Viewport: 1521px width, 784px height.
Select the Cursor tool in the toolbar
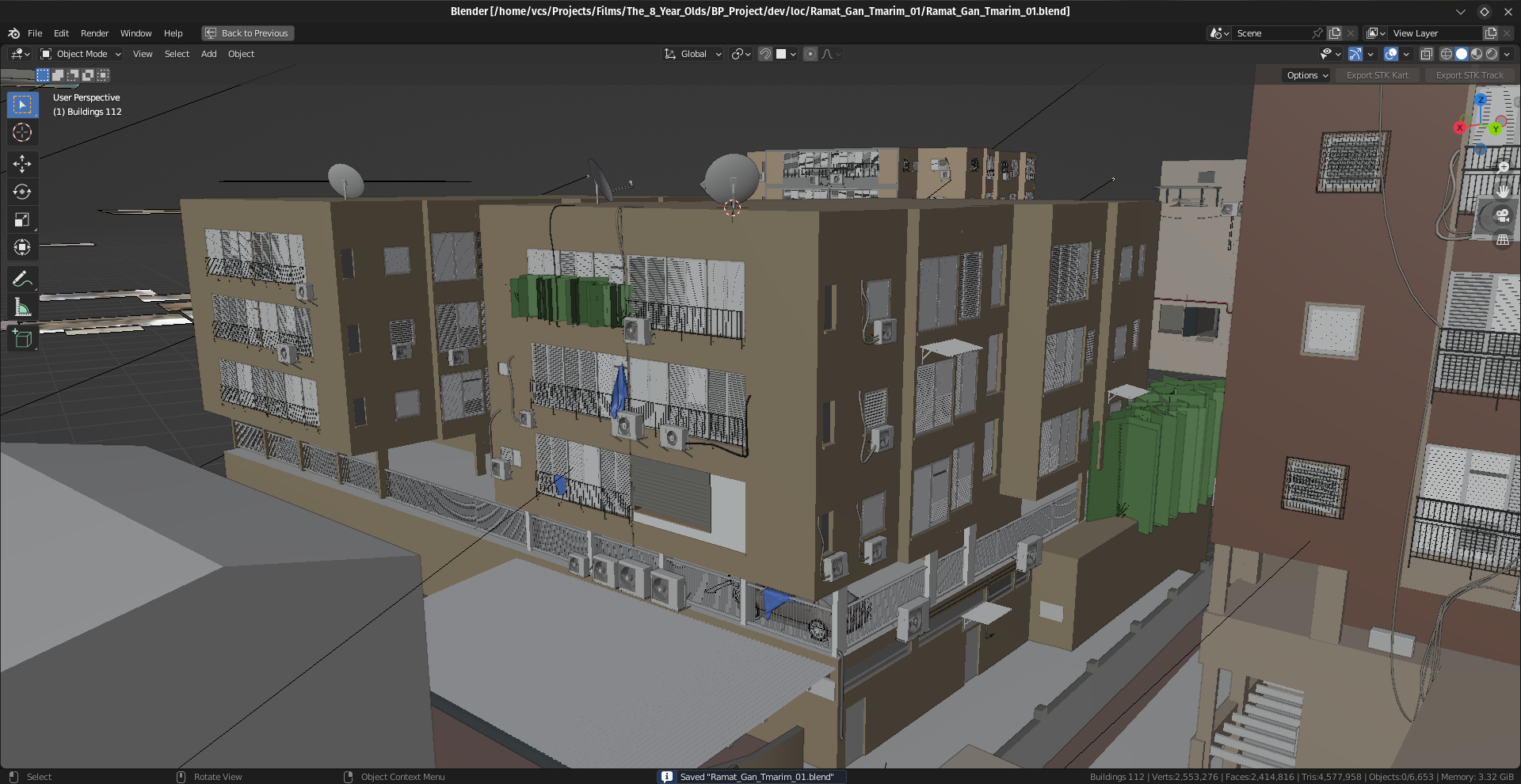[x=22, y=133]
